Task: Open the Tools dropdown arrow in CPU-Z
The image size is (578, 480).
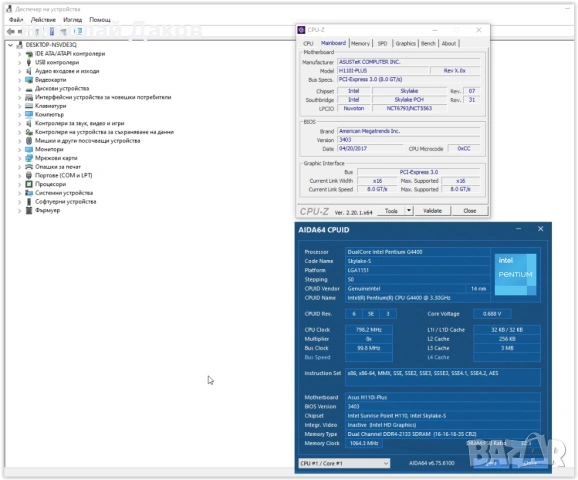Action: pos(409,211)
